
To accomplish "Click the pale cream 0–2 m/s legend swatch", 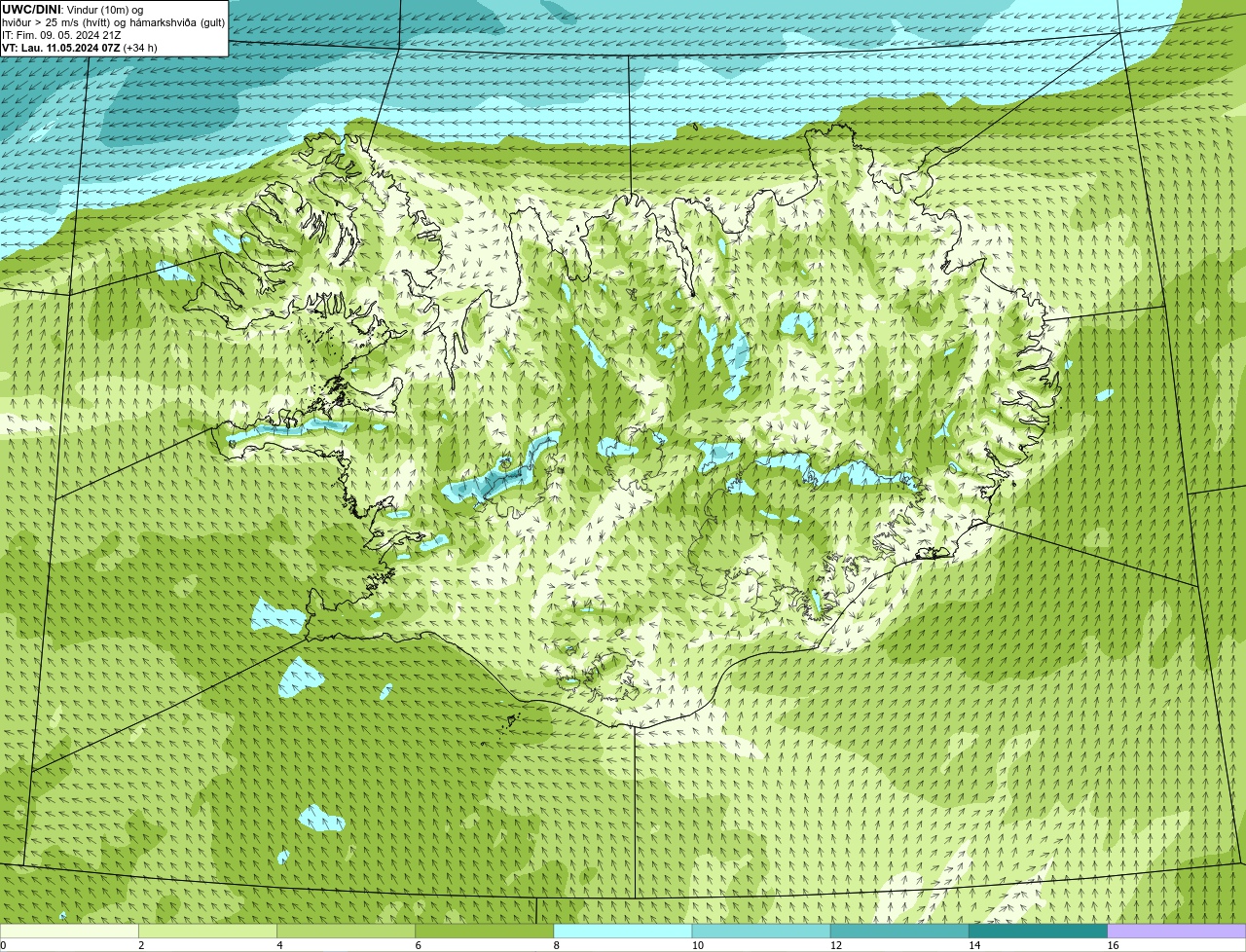I will 69,932.
